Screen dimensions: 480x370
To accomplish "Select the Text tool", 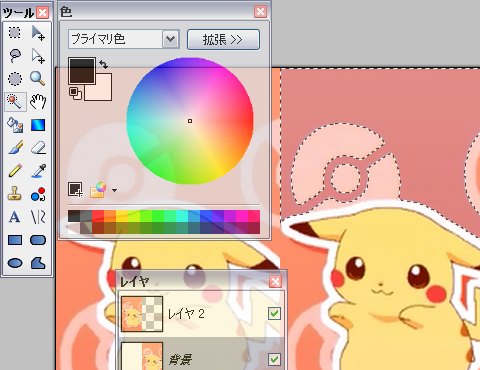I will click(x=15, y=217).
